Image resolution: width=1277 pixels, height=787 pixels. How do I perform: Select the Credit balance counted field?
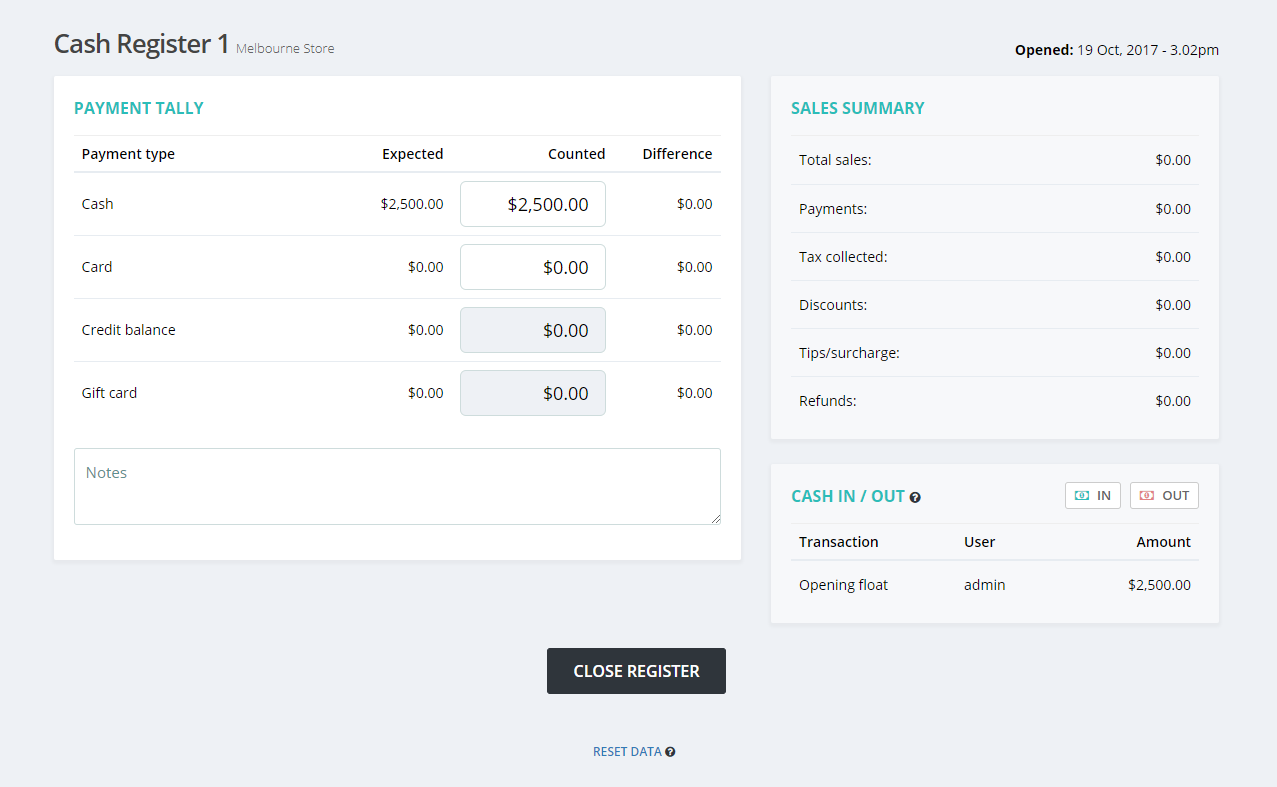pyautogui.click(x=532, y=330)
